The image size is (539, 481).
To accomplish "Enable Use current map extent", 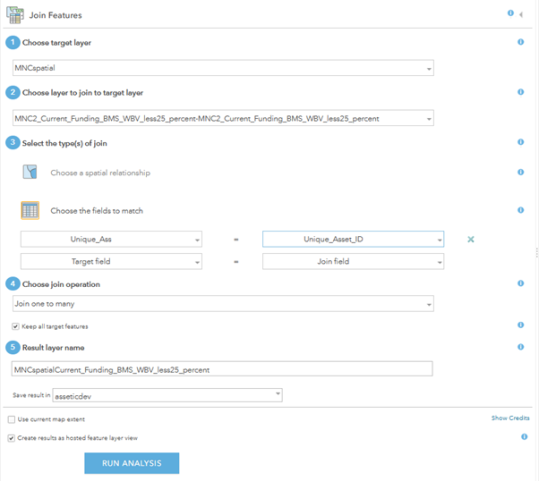I will 11,419.
